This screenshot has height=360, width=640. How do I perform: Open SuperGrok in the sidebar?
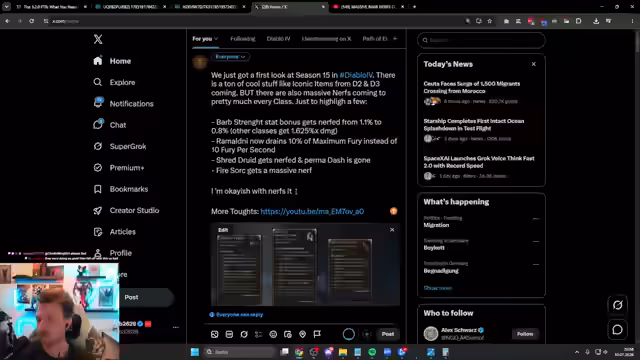tap(119, 146)
